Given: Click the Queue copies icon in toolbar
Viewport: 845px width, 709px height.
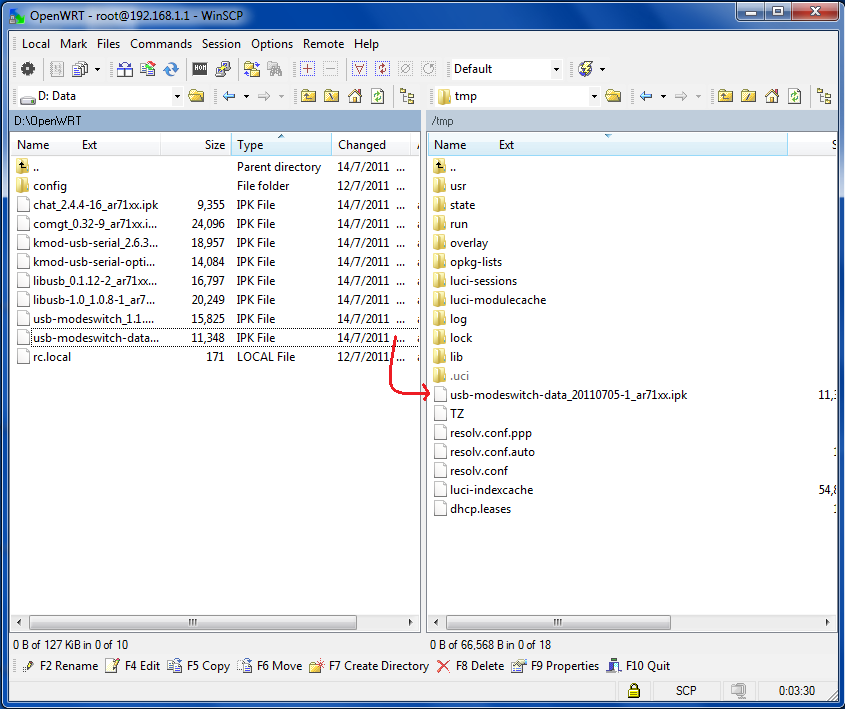Looking at the screenshot, I should 80,69.
